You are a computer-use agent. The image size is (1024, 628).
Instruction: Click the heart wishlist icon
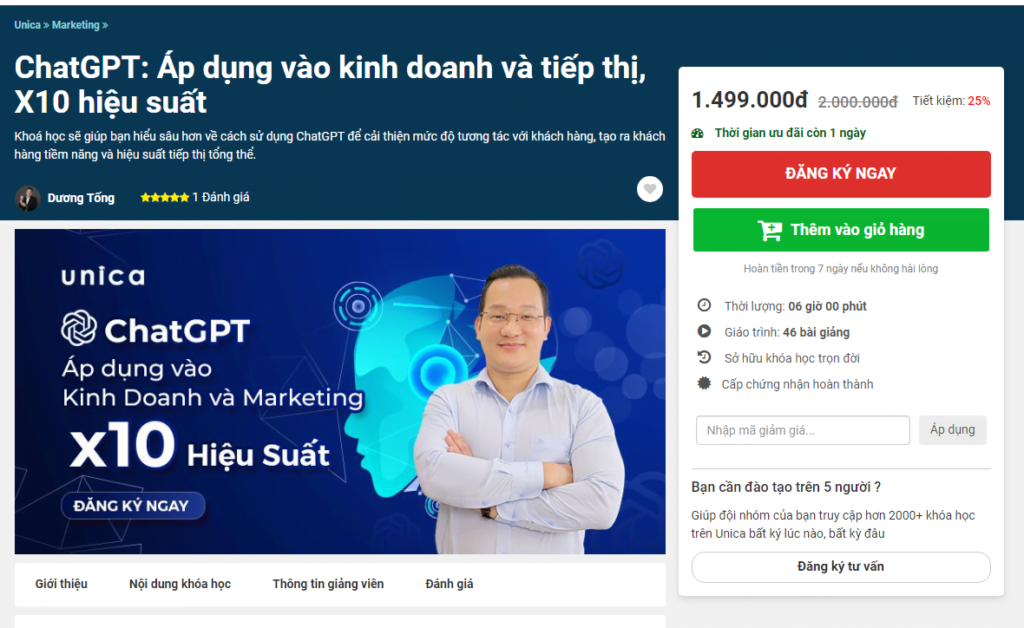[x=649, y=189]
